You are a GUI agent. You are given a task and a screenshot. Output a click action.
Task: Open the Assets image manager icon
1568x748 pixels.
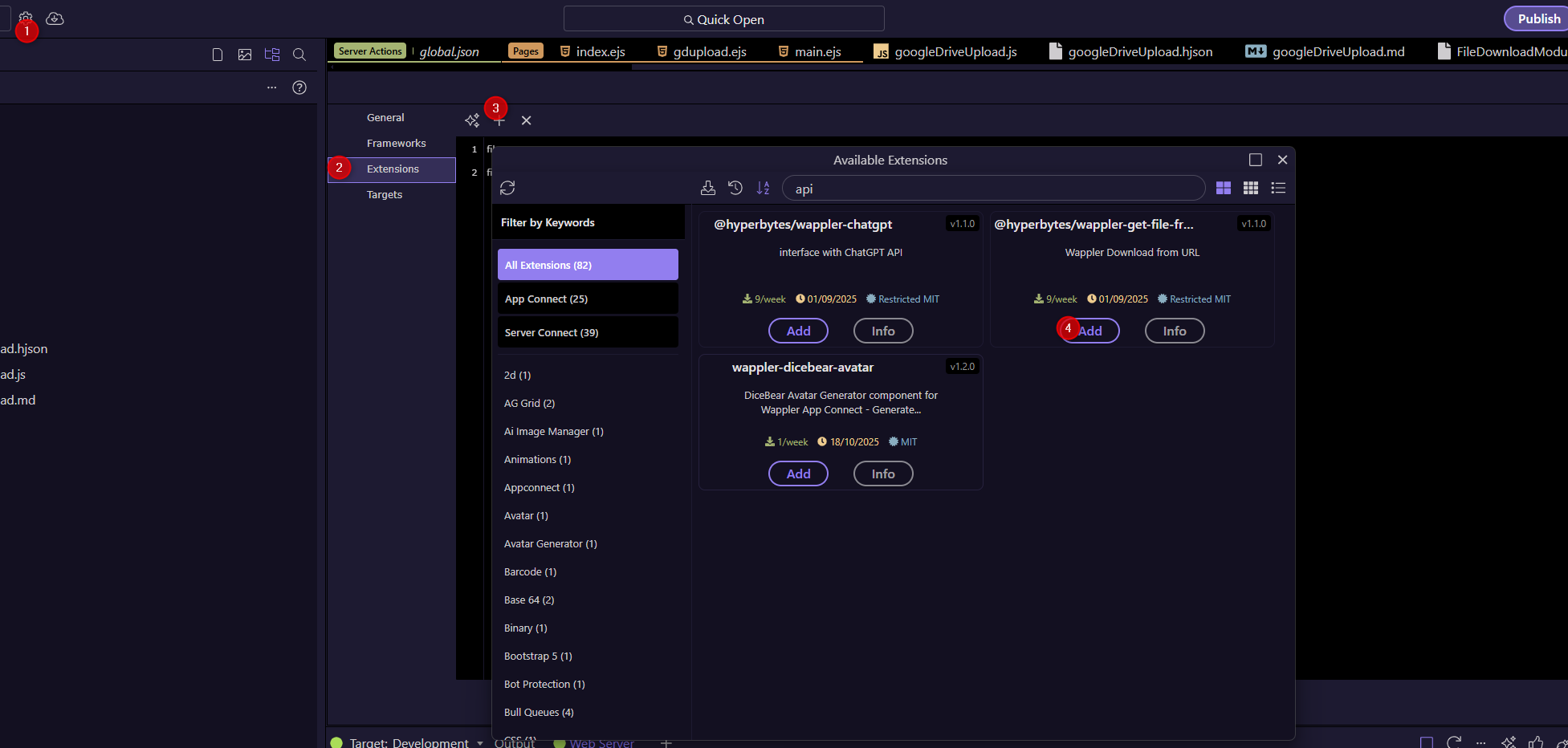[245, 55]
